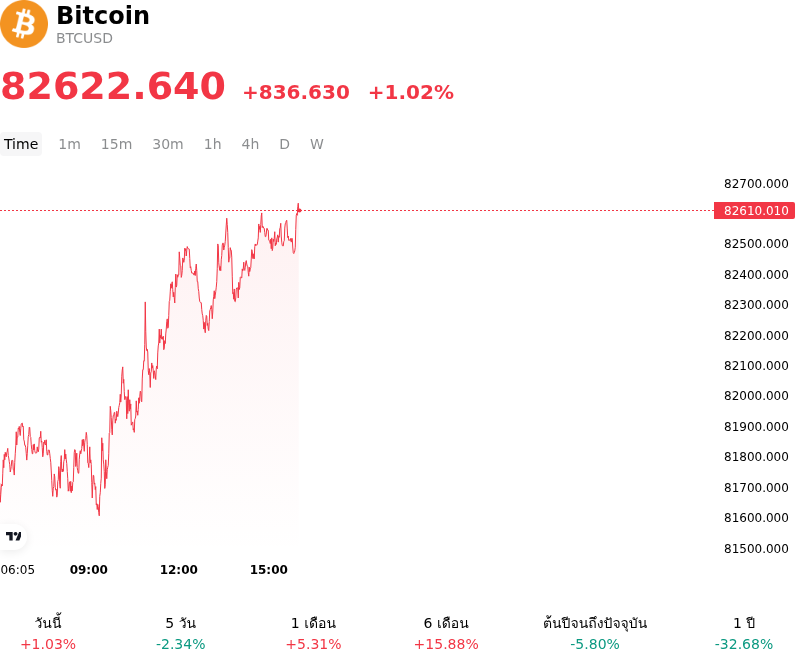Viewport: 800px width, 664px height.
Task: Click the BTCUSD ticker symbol
Action: [x=84, y=38]
